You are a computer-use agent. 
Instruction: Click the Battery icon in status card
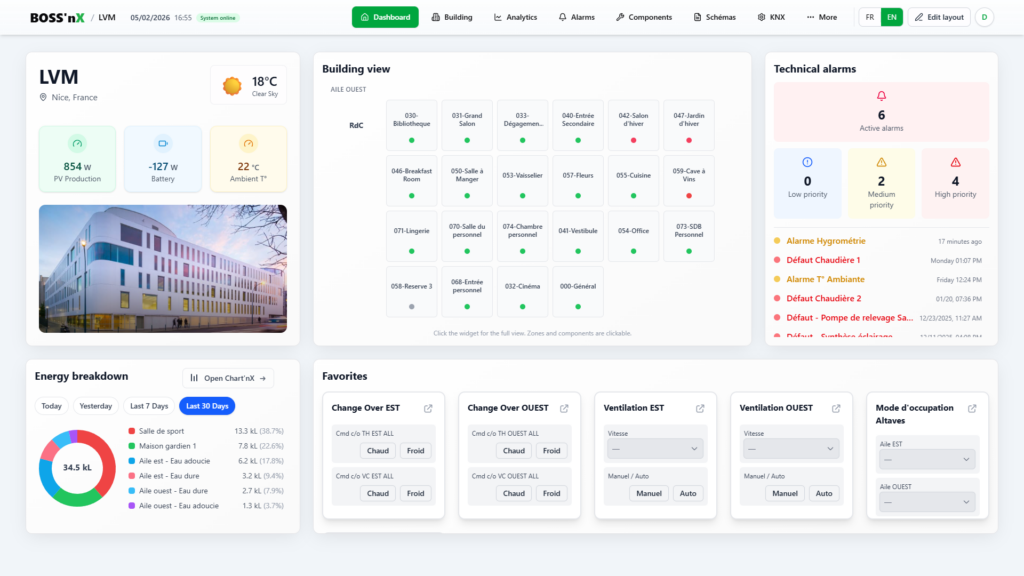(162, 143)
